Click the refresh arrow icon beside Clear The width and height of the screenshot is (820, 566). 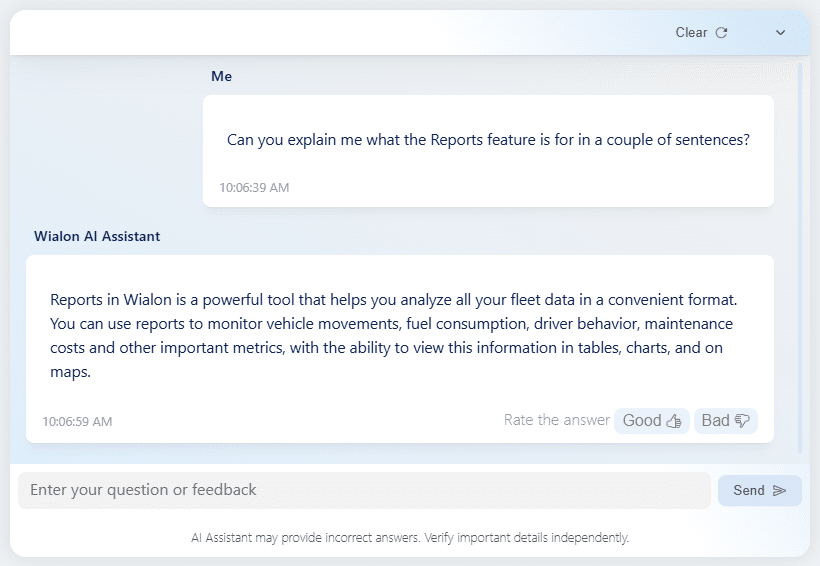coord(721,32)
